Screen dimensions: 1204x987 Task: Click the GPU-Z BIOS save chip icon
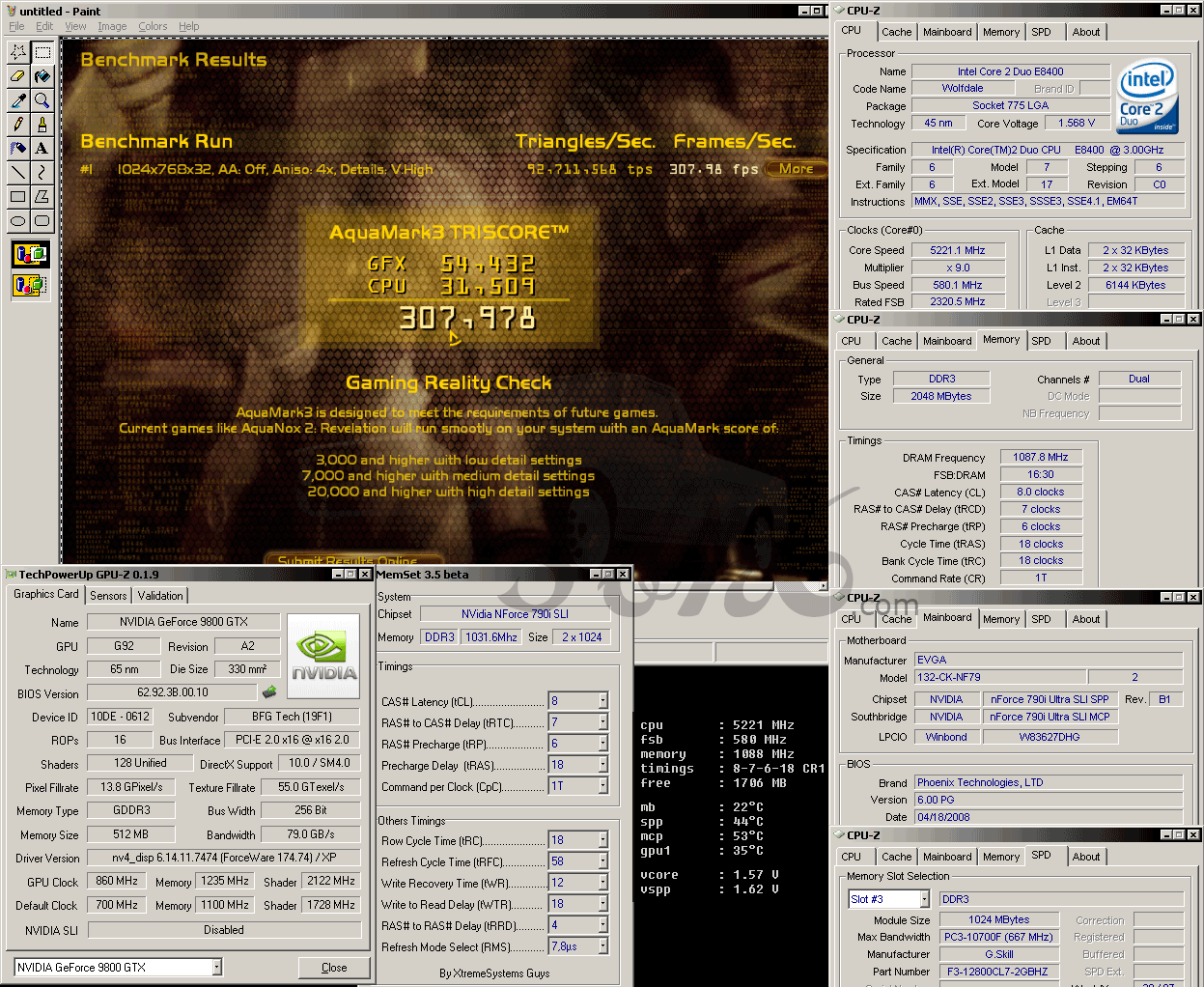[269, 691]
